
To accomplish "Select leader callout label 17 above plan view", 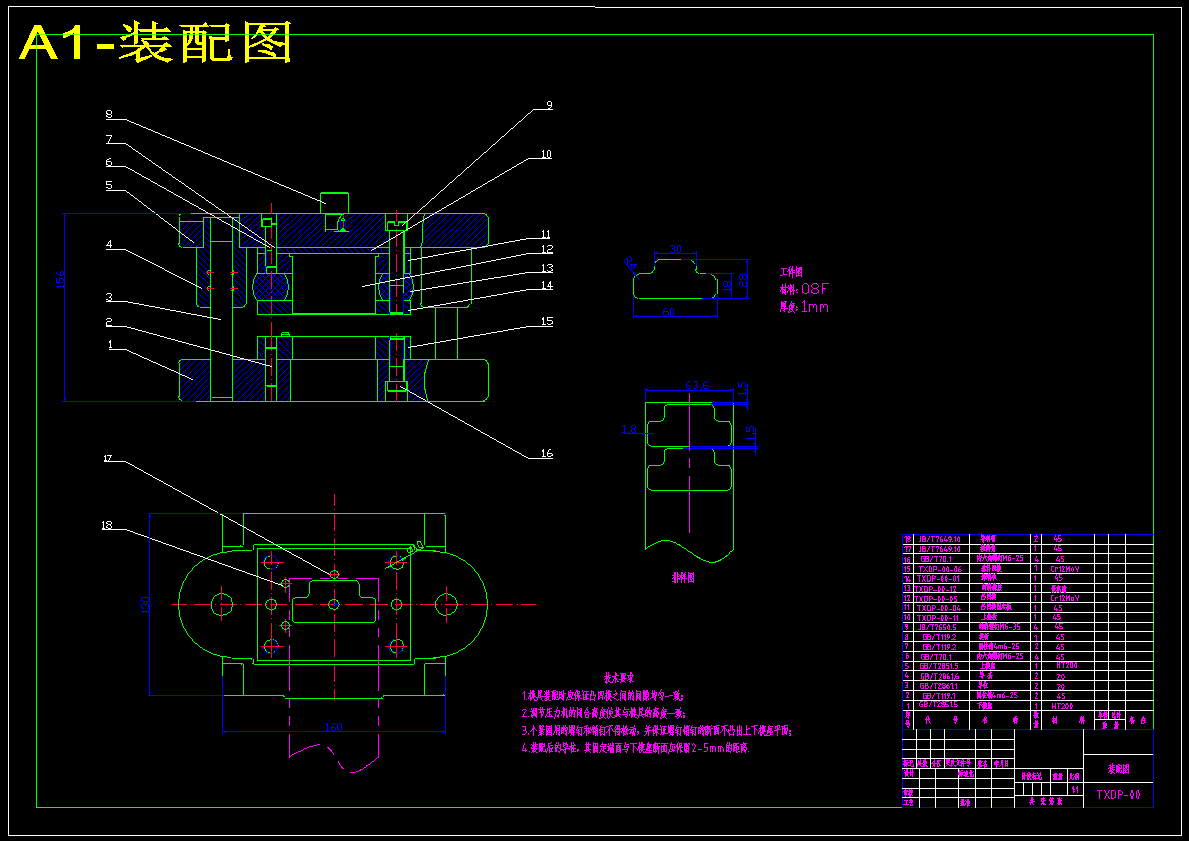I will (x=108, y=458).
